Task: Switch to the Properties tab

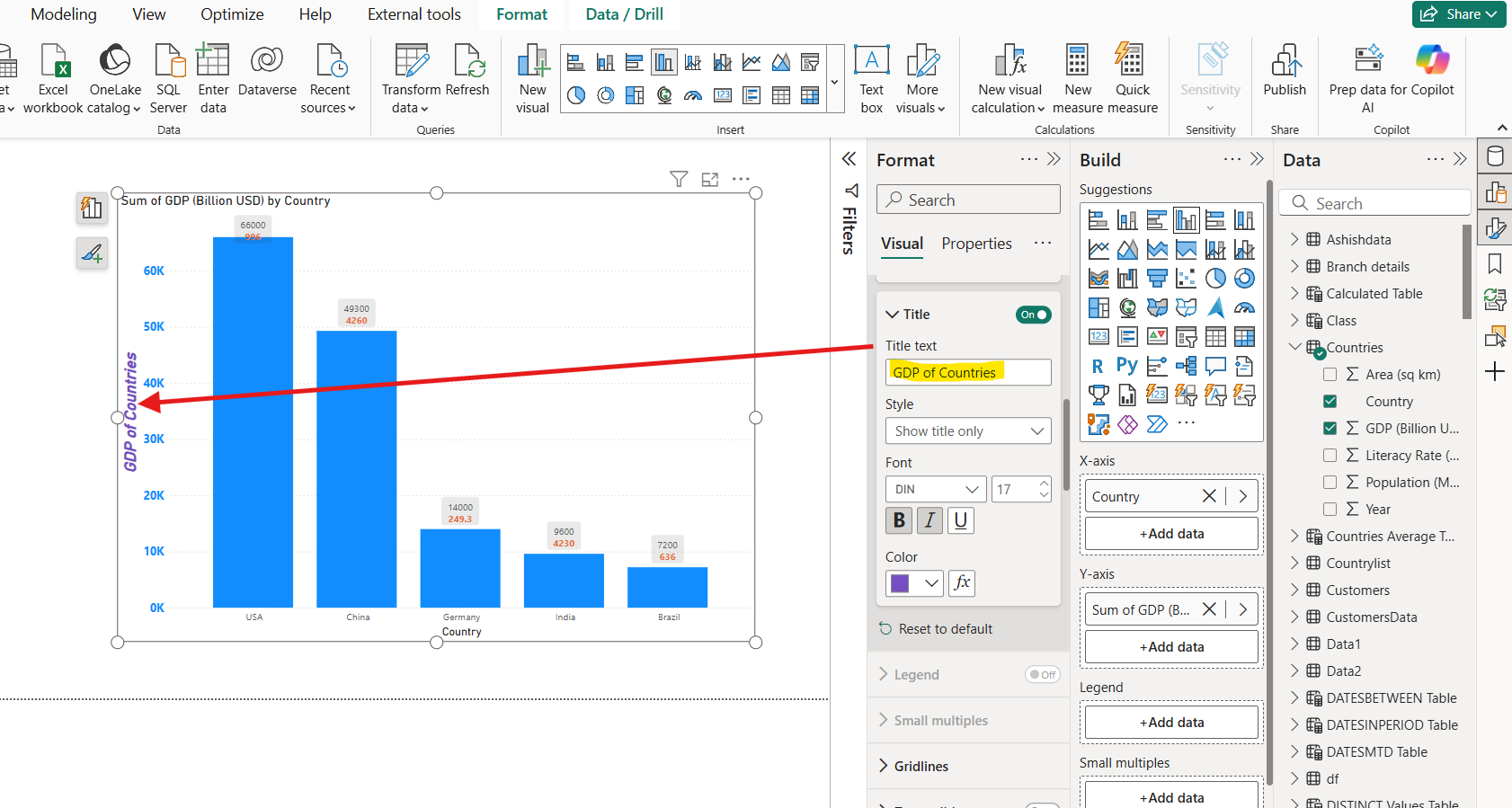Action: coord(976,244)
